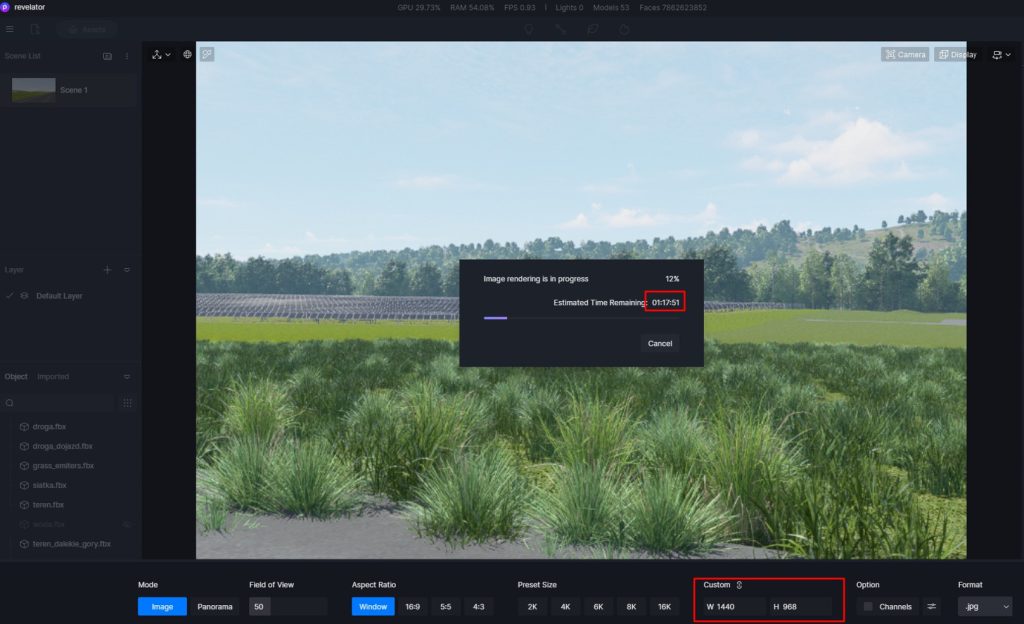This screenshot has width=1024, height=624.
Task: Click the grid view icon beside object search
Action: [127, 403]
